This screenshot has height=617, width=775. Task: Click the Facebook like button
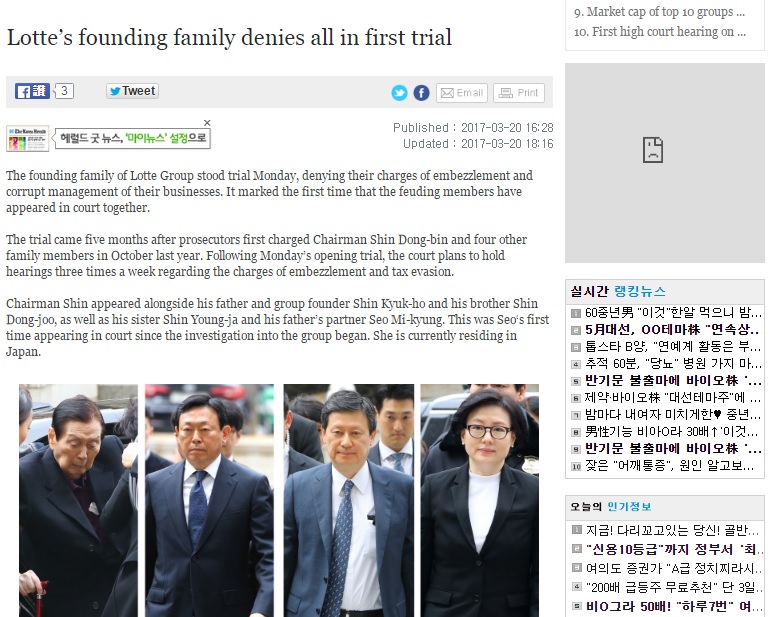32,91
